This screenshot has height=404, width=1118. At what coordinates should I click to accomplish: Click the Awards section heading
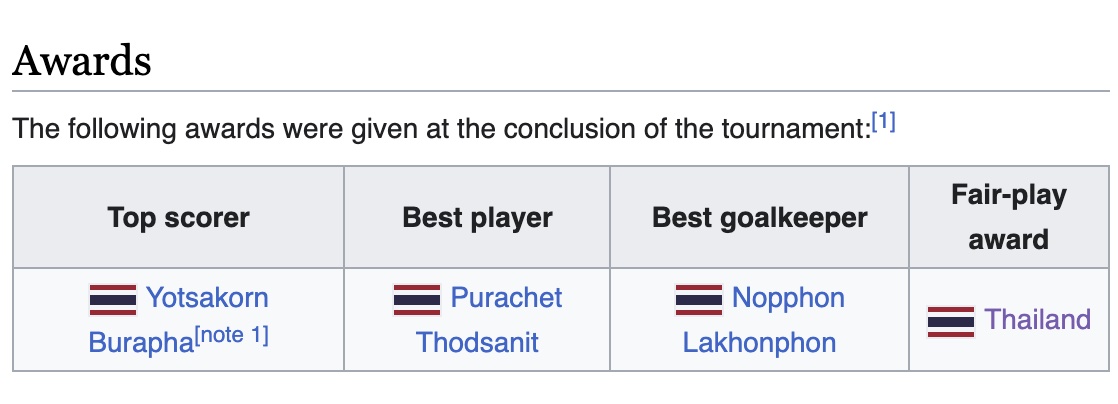82,61
